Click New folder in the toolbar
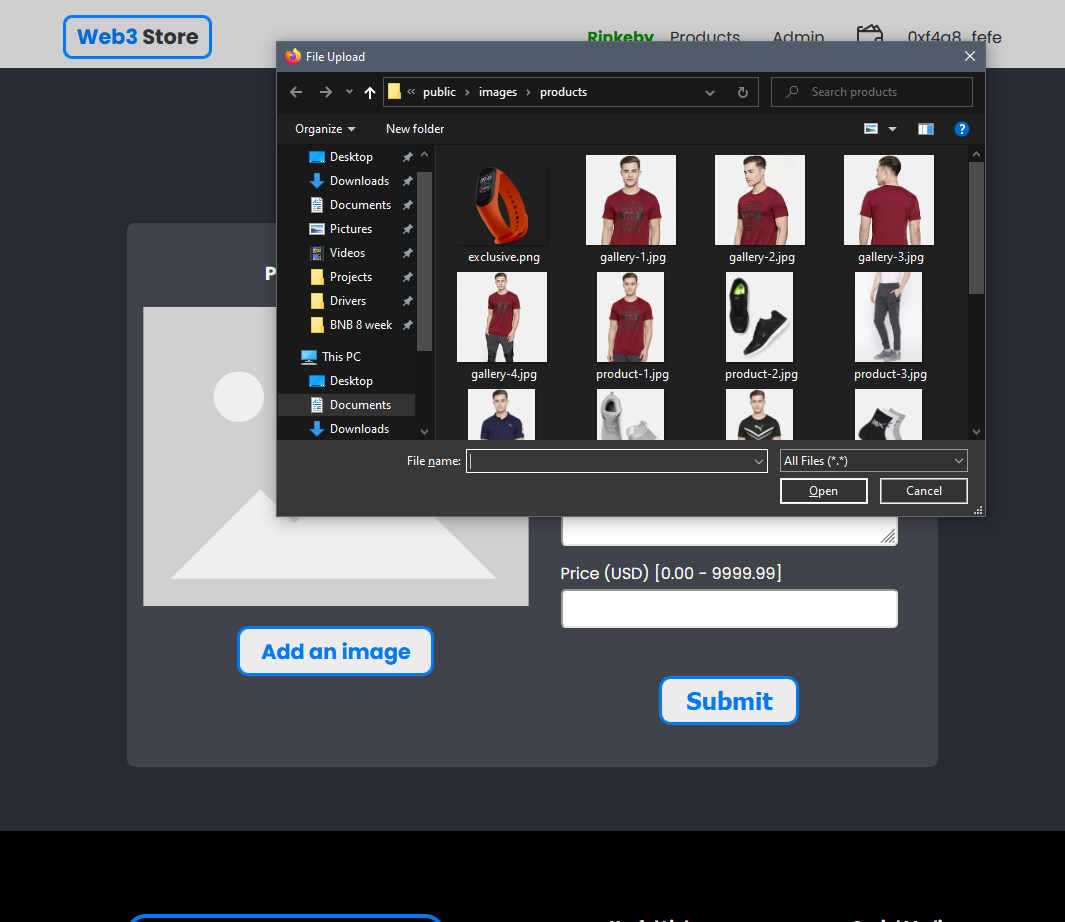The image size is (1065, 922). pyautogui.click(x=415, y=129)
